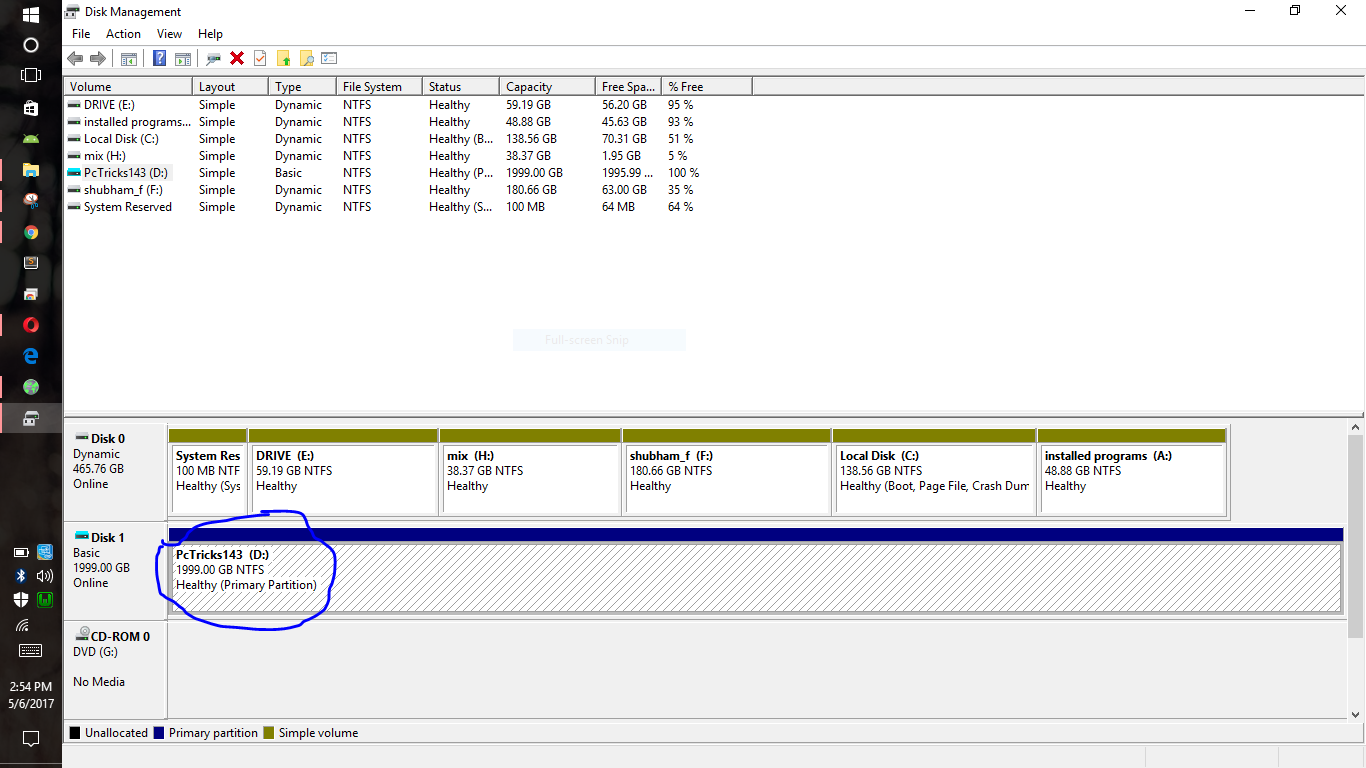Toggle the Show/Hide Action Pane toolbar button

coord(182,57)
